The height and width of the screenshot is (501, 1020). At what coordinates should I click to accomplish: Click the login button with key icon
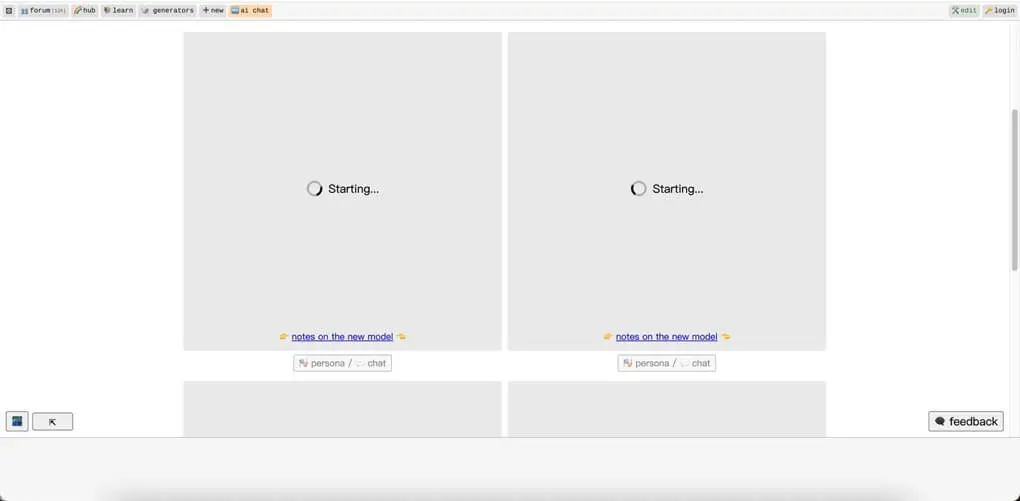(999, 10)
